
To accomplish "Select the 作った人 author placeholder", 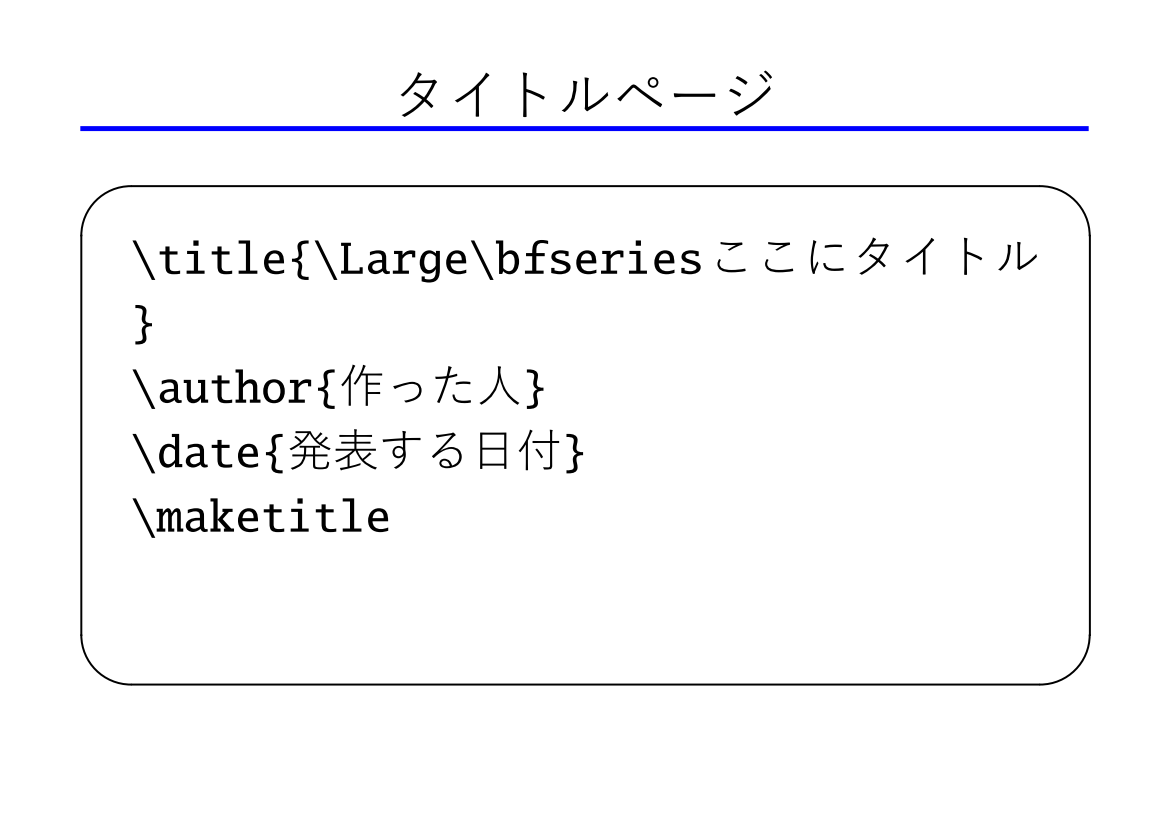I will coord(429,386).
